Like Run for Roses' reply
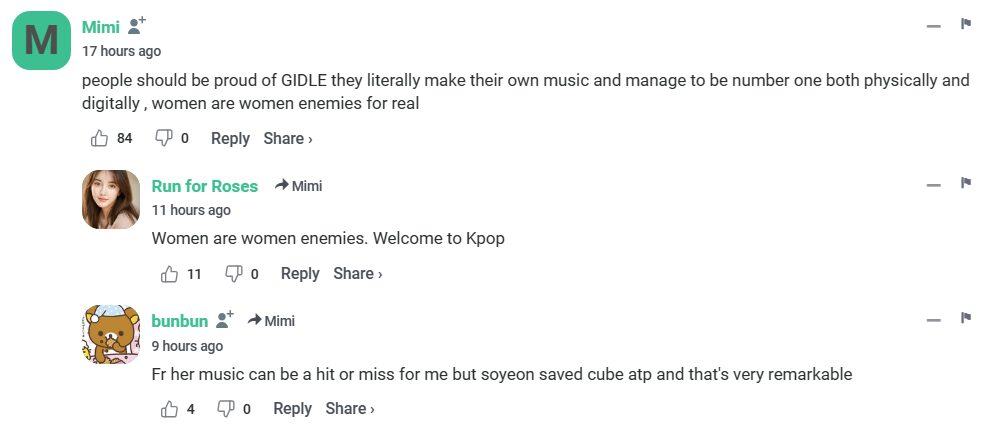Image resolution: width=993 pixels, height=425 pixels. tap(169, 273)
